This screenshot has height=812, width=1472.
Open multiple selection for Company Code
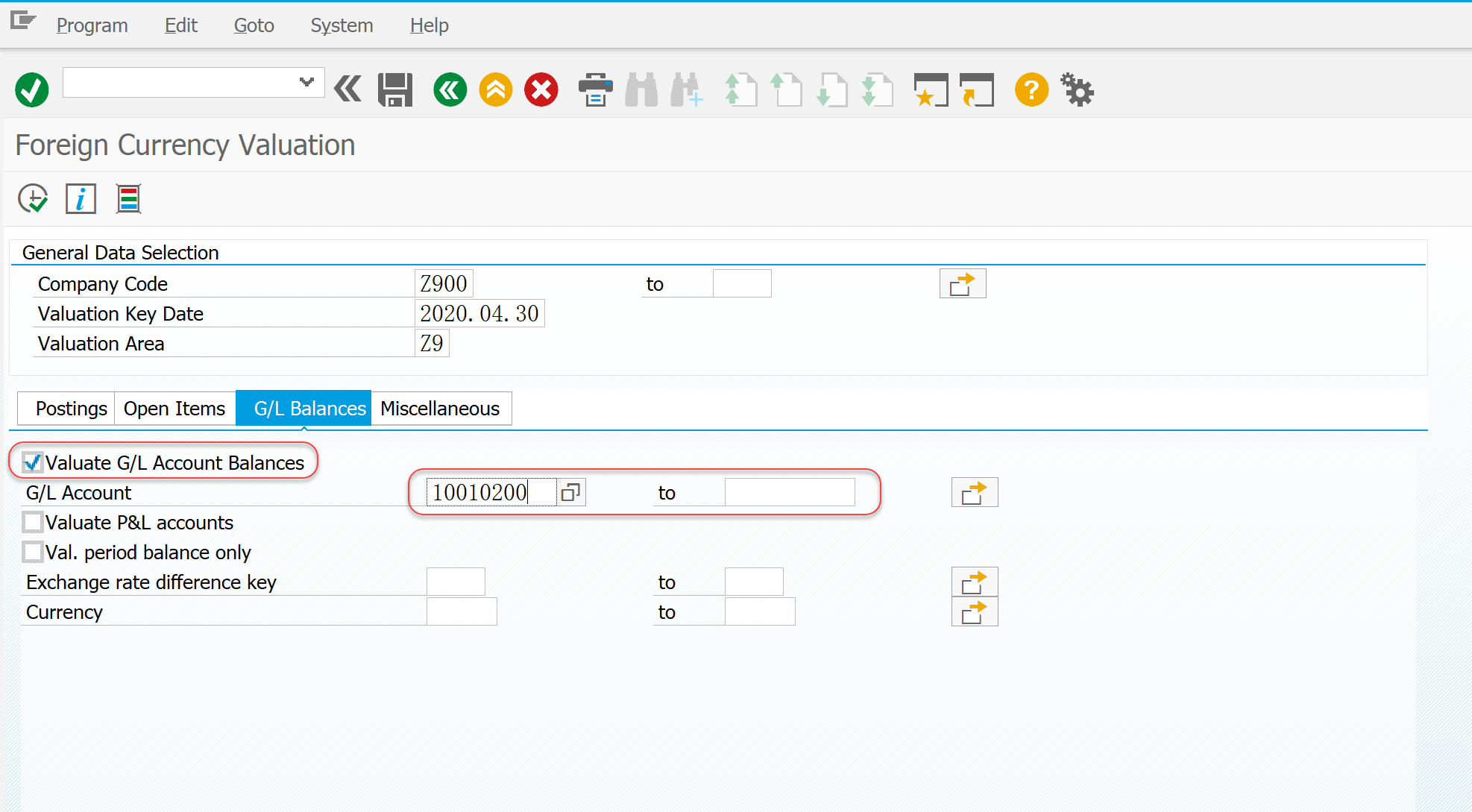(962, 284)
